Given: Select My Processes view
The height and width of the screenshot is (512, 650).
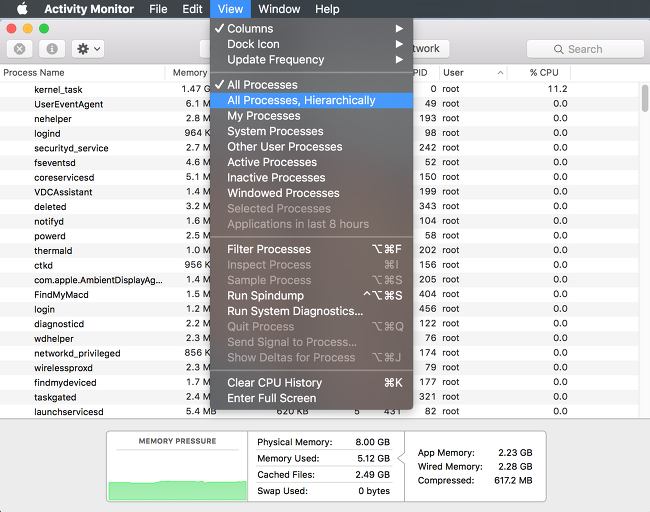Looking at the screenshot, I should point(311,116).
